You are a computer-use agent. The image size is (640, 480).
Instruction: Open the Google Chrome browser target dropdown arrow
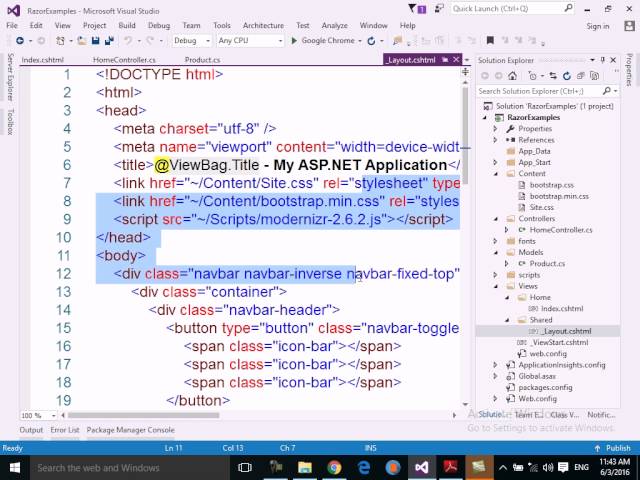point(360,41)
